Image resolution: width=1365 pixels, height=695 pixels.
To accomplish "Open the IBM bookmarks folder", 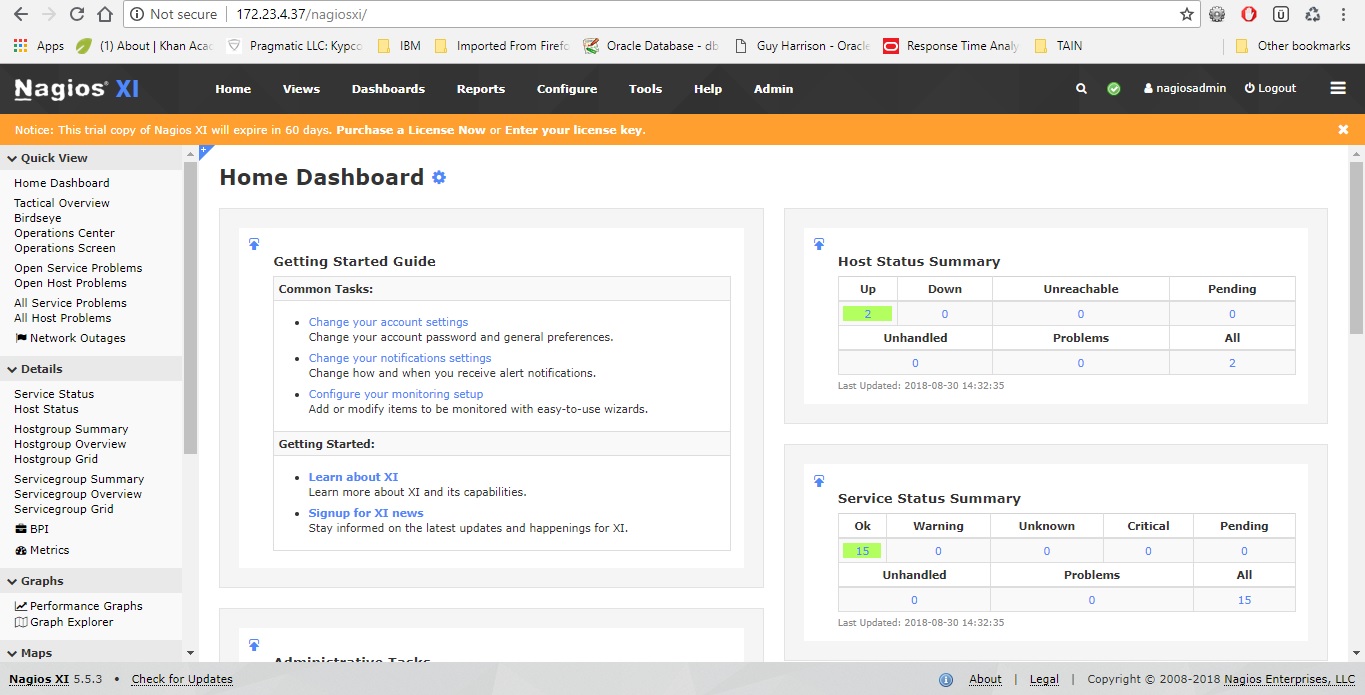I will tap(399, 46).
